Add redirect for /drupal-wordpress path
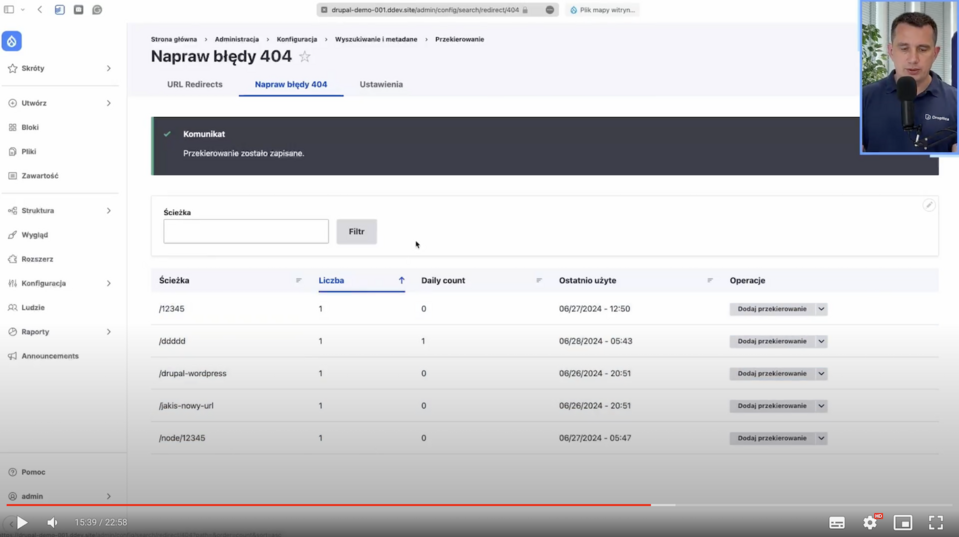Screen dimensions: 959x537 click(772, 374)
